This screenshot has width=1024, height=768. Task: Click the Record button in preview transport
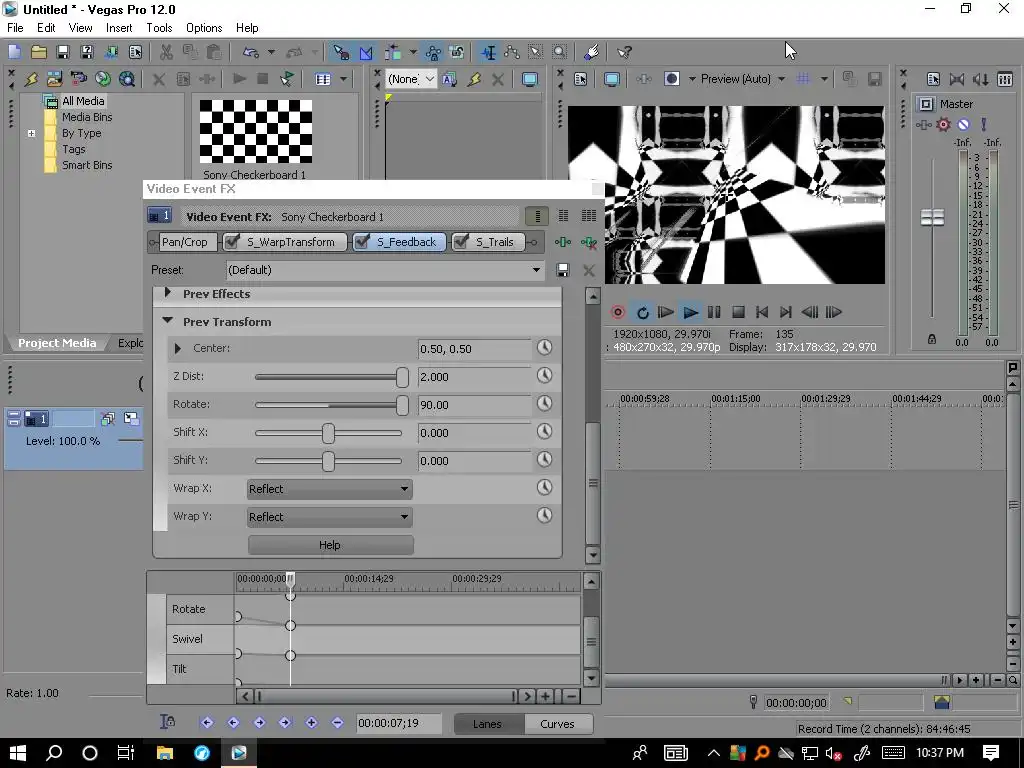(x=618, y=312)
